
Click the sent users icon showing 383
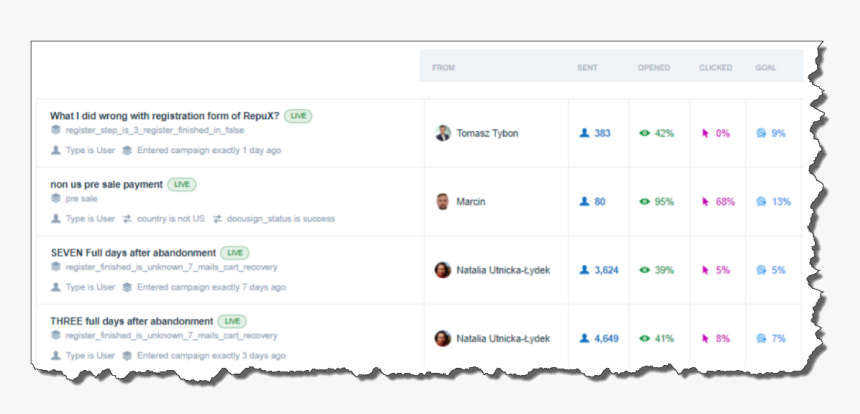585,133
